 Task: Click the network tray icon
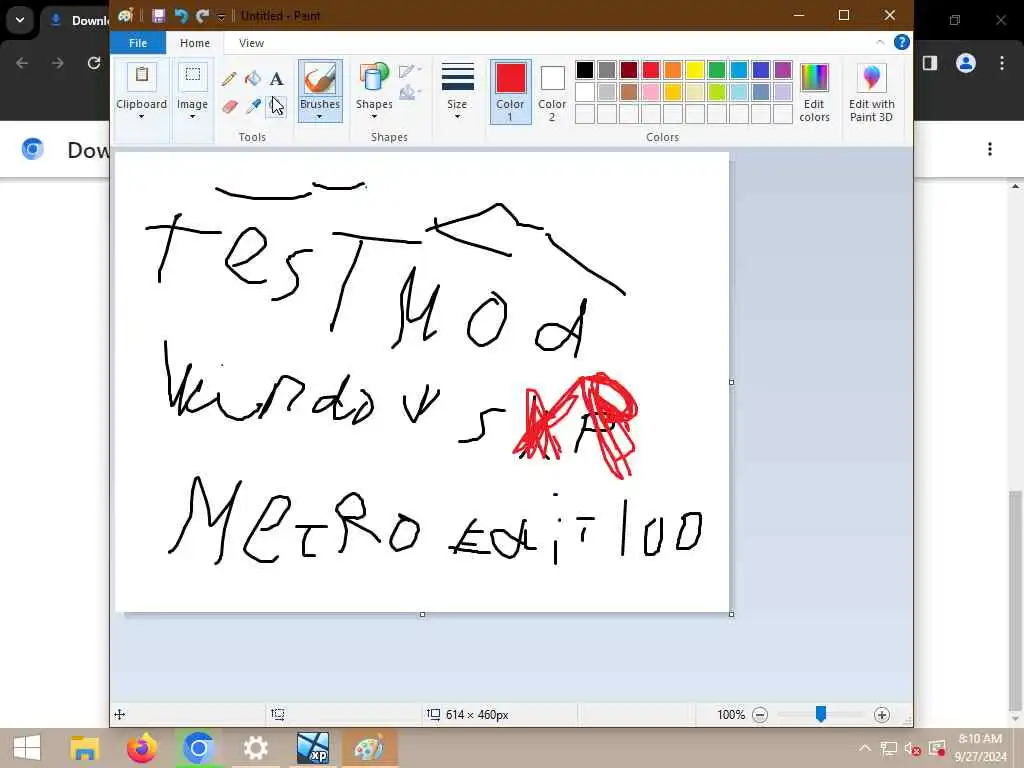point(888,748)
